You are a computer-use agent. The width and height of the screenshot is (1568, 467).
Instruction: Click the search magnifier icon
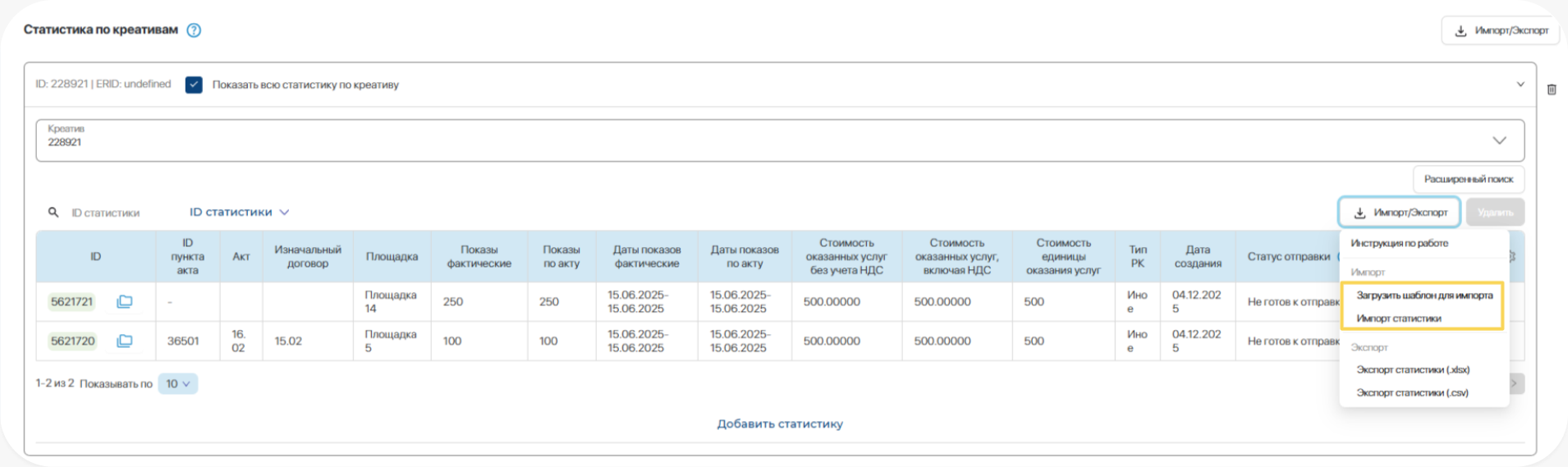[x=53, y=213]
